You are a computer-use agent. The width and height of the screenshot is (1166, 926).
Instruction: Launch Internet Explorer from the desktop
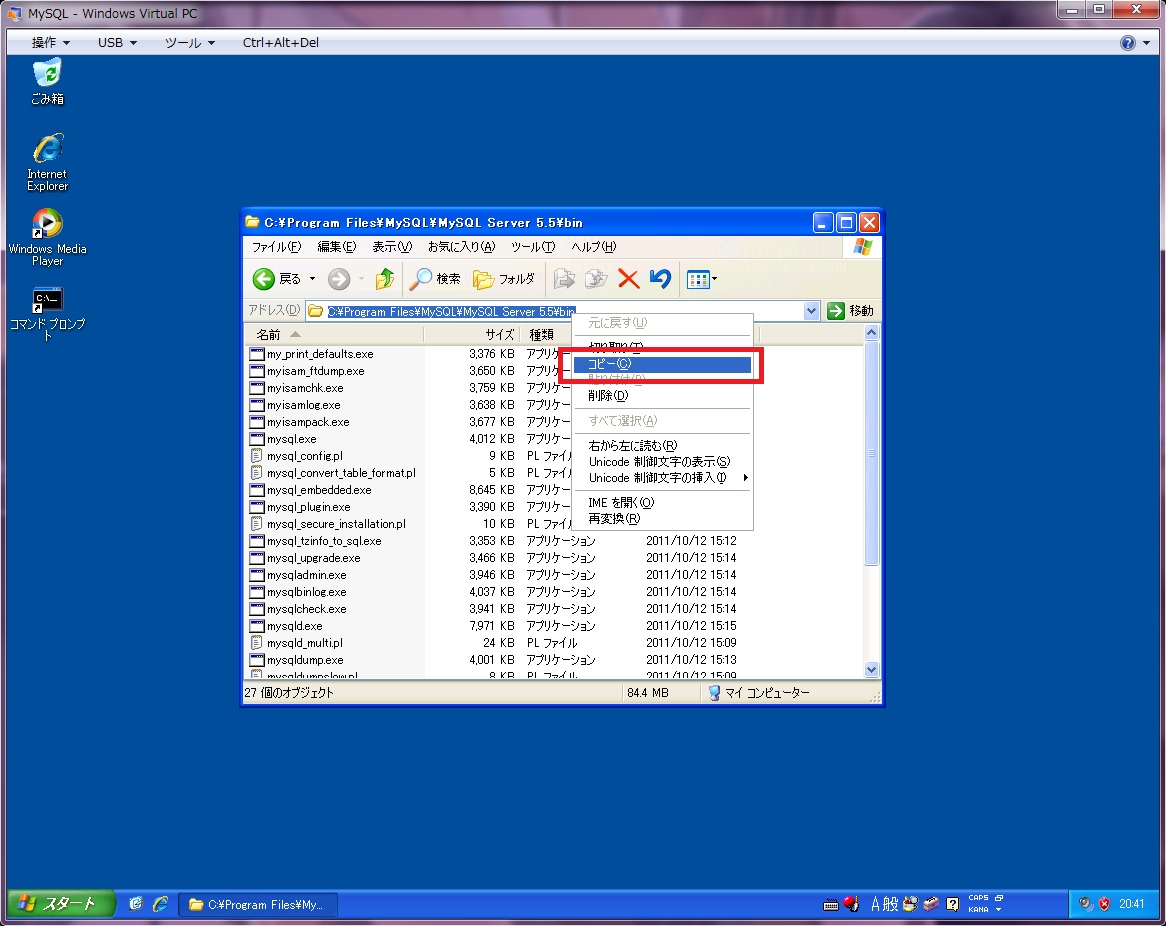[x=48, y=162]
